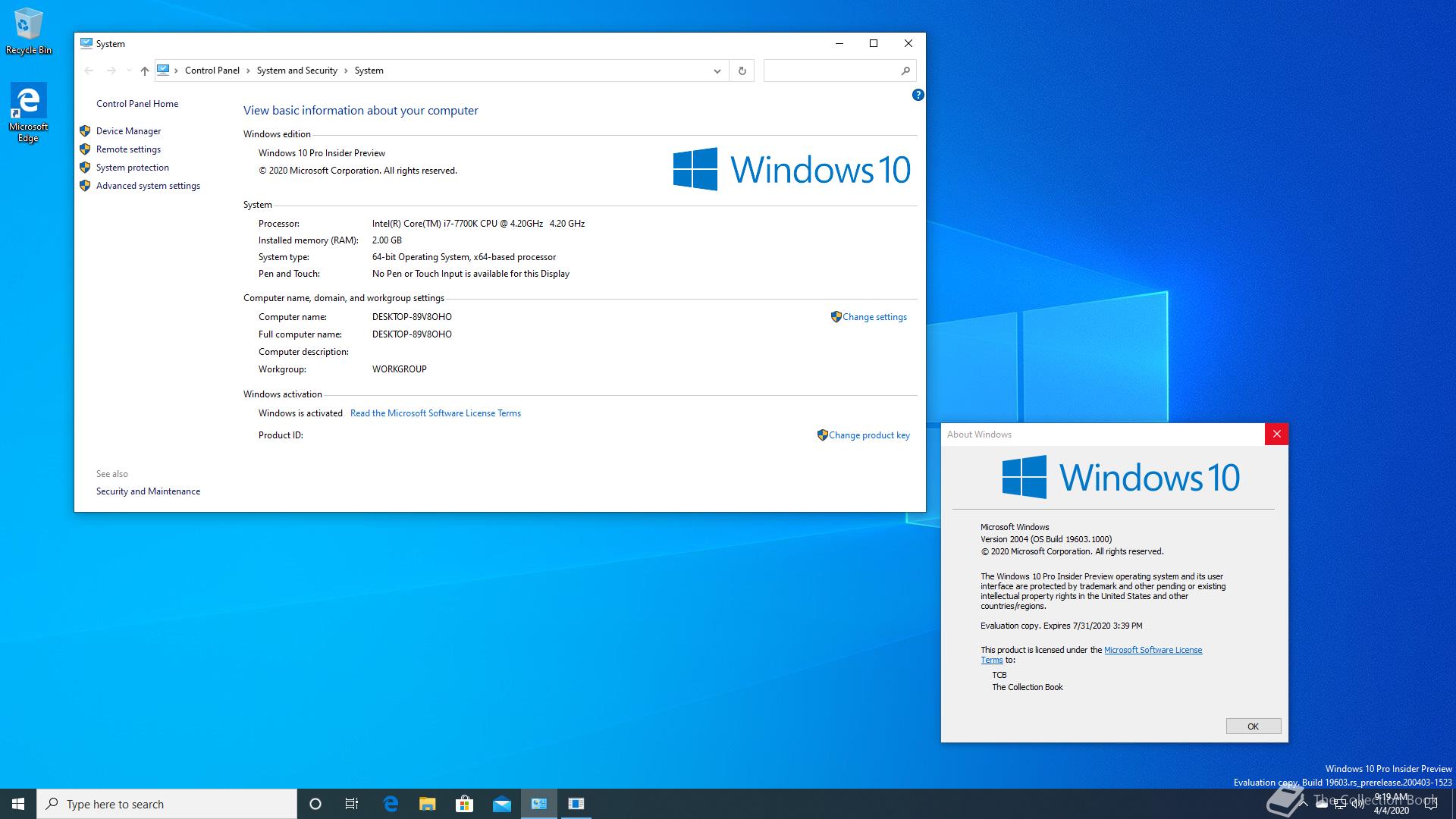Click the volume icon in system tray
1456x819 pixels.
1358,805
